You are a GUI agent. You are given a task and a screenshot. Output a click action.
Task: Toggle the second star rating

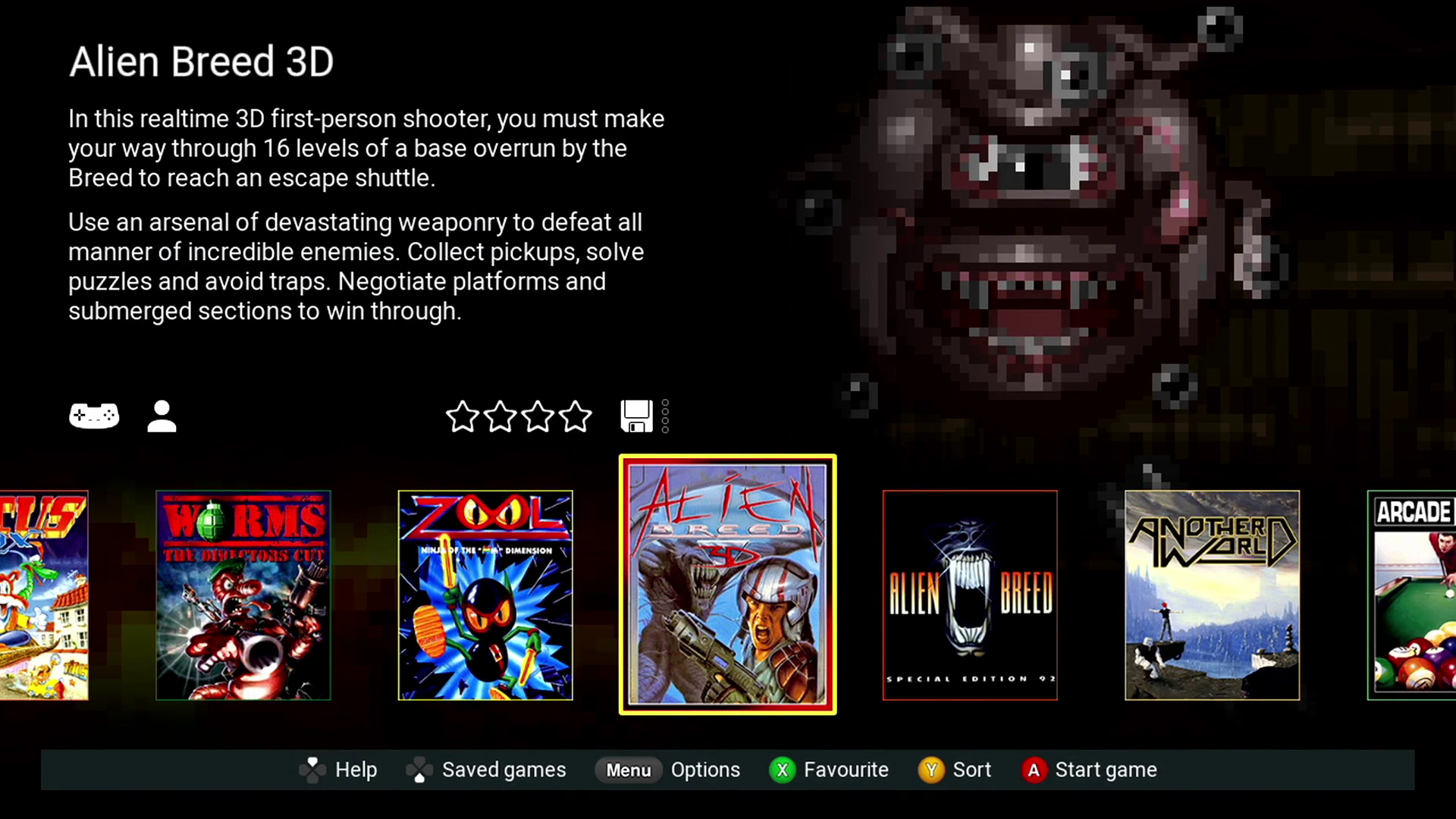[499, 416]
